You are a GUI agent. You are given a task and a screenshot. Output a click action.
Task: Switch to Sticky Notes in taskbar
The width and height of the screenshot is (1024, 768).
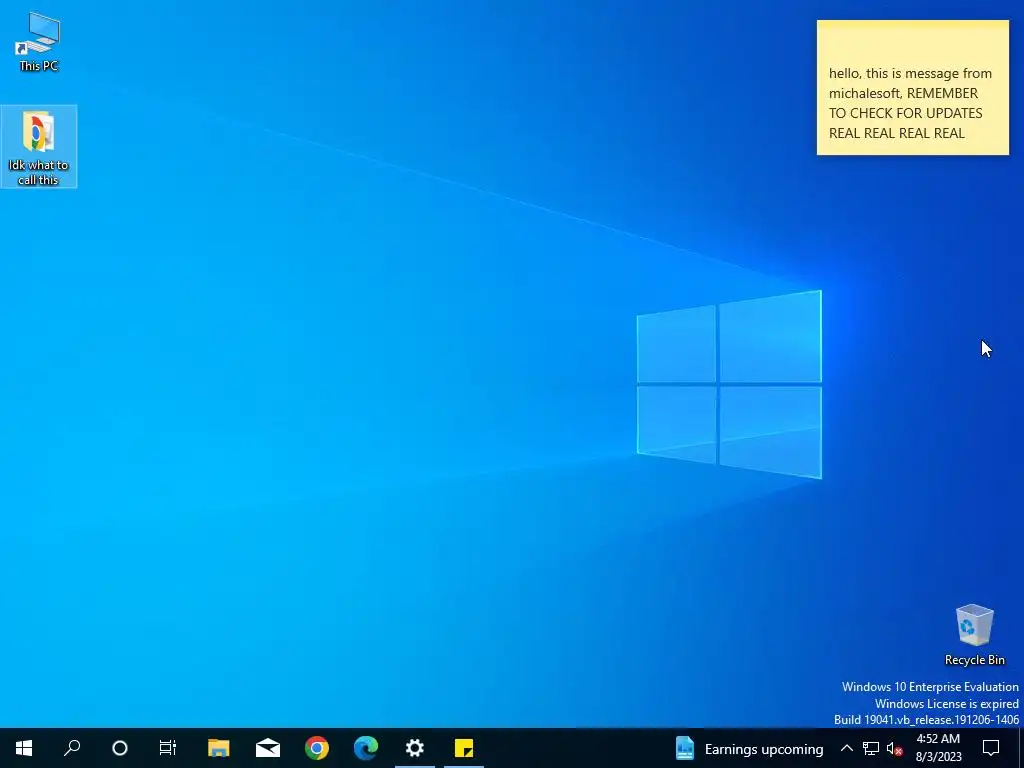click(x=464, y=748)
